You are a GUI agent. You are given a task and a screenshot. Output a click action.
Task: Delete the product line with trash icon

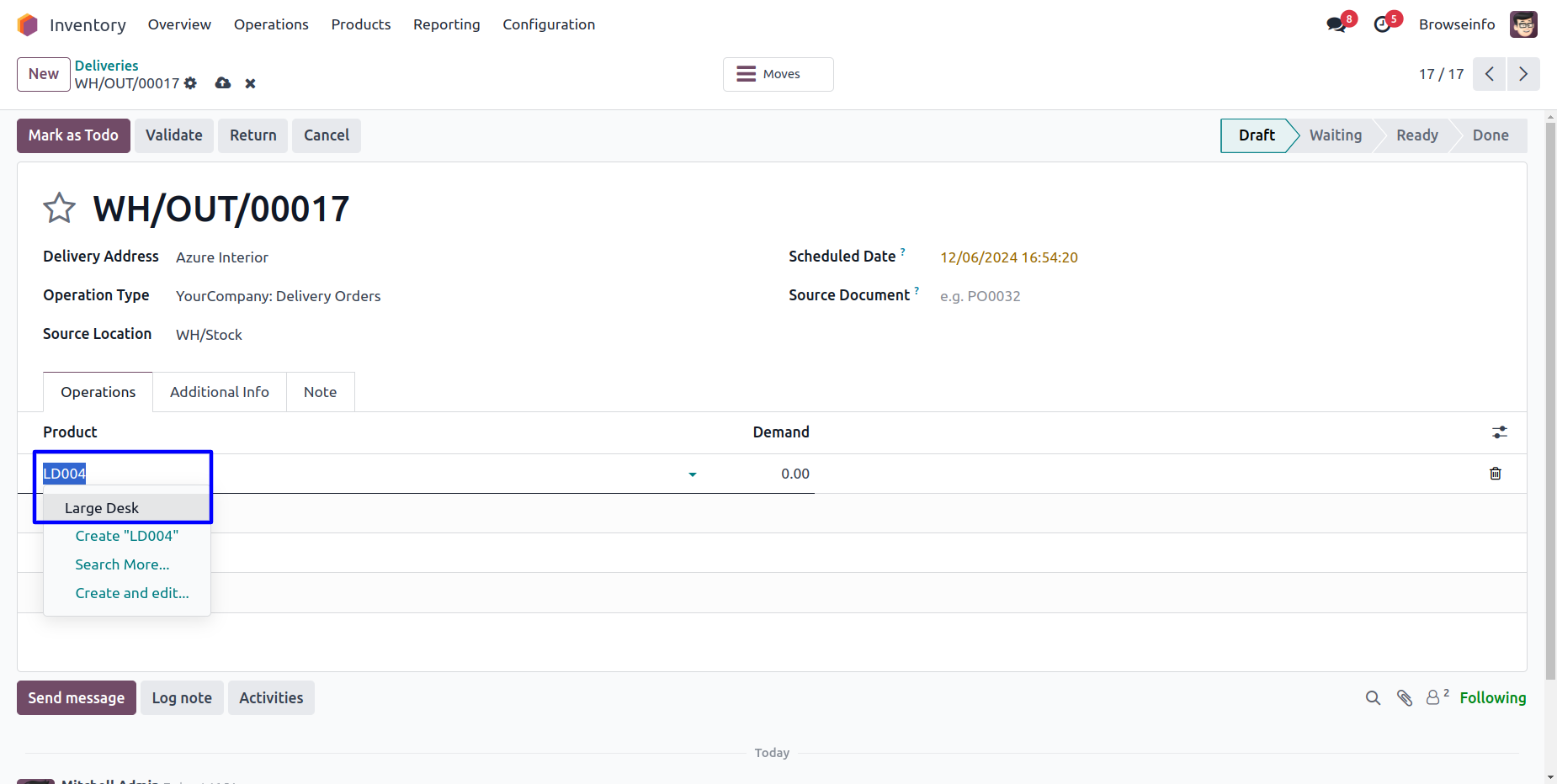tap(1495, 474)
